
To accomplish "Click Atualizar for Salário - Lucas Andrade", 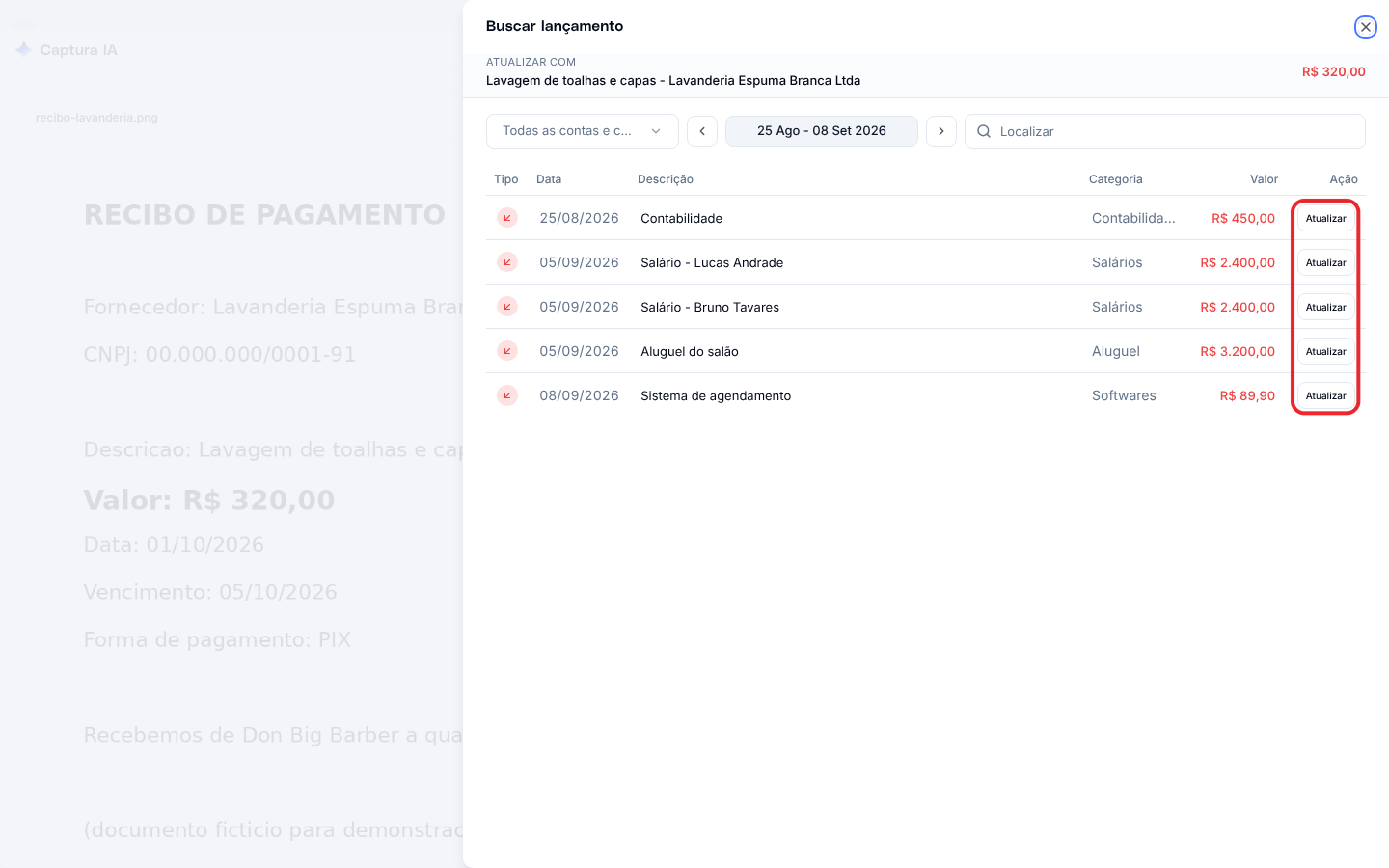I will [x=1325, y=262].
